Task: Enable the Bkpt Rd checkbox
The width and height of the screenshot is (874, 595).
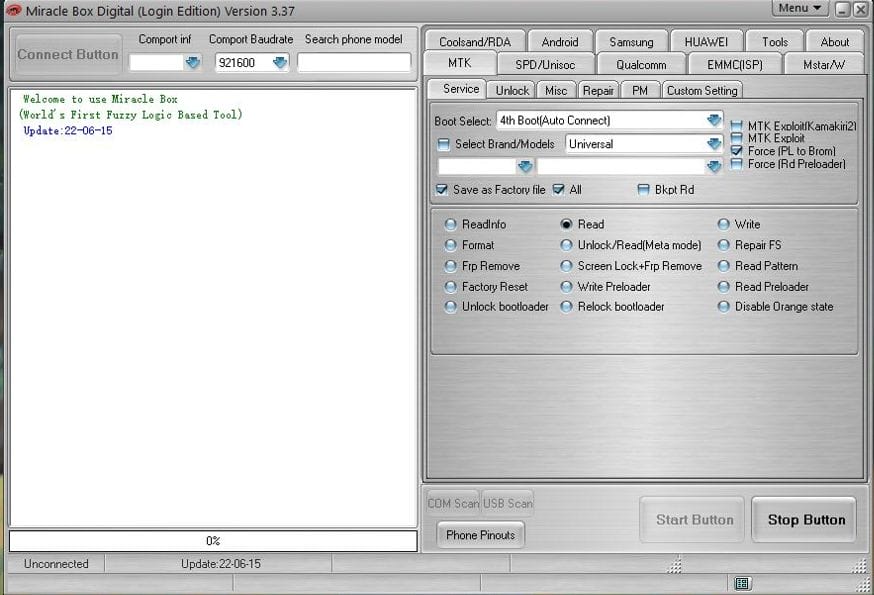Action: (x=641, y=189)
